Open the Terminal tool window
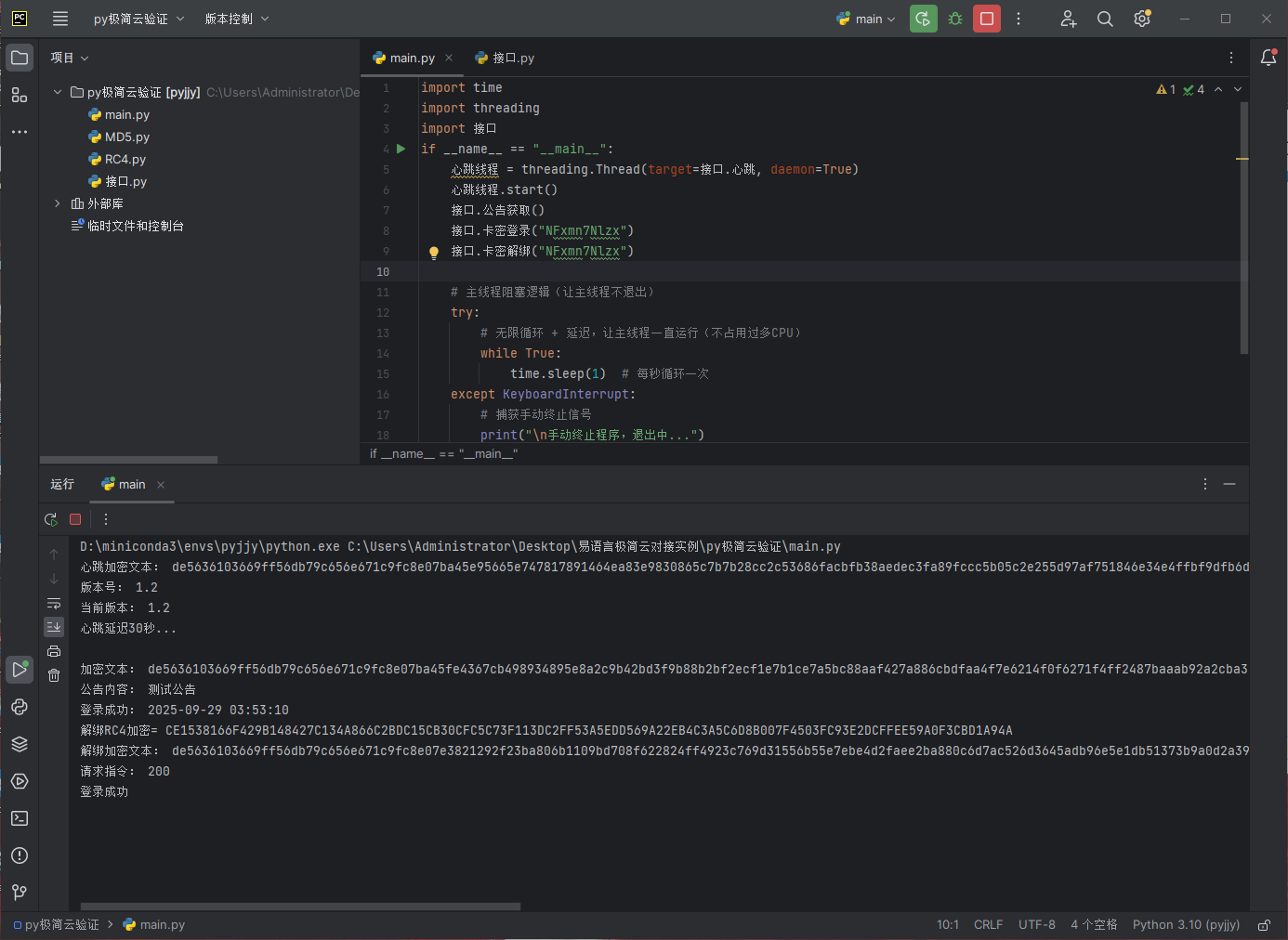Viewport: 1288px width, 940px height. (x=20, y=818)
